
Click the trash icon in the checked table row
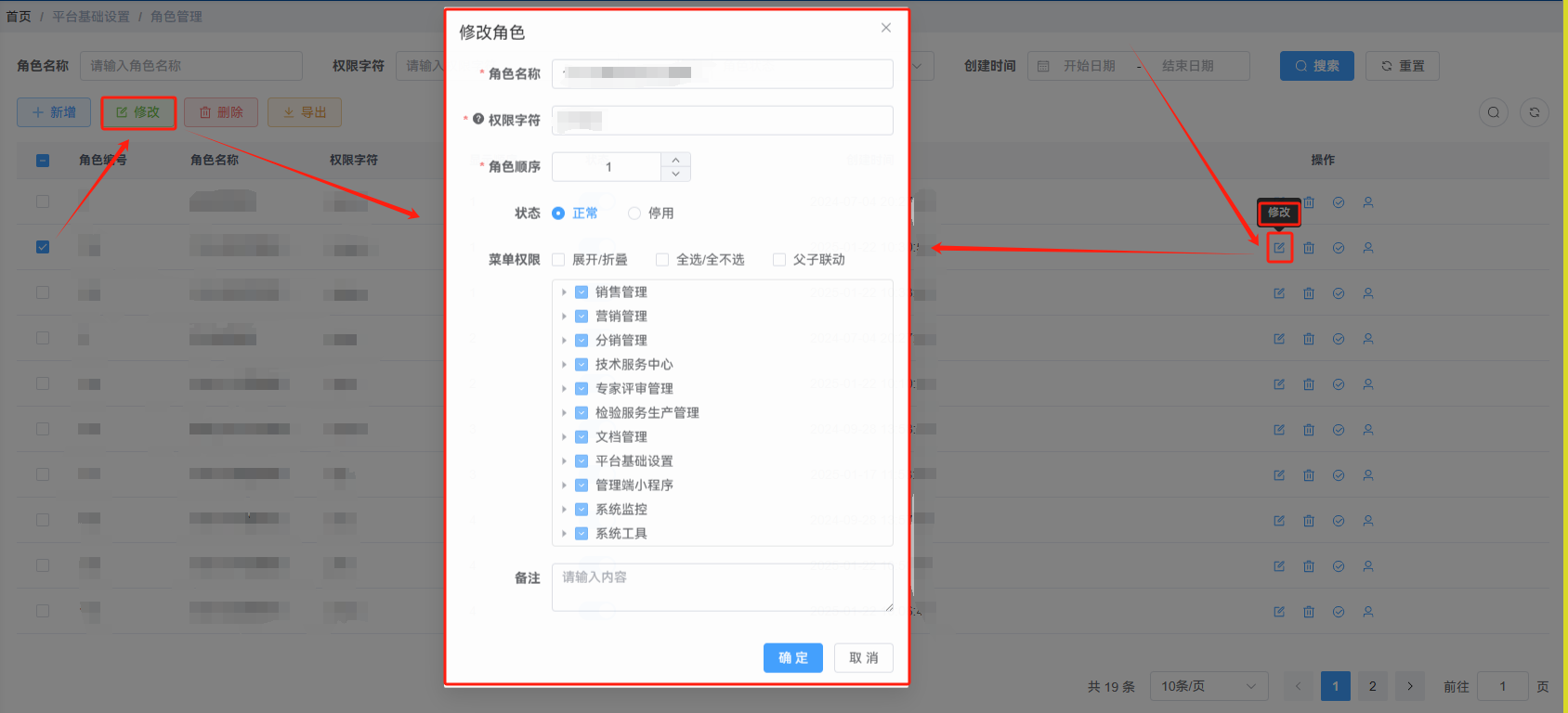pyautogui.click(x=1309, y=248)
